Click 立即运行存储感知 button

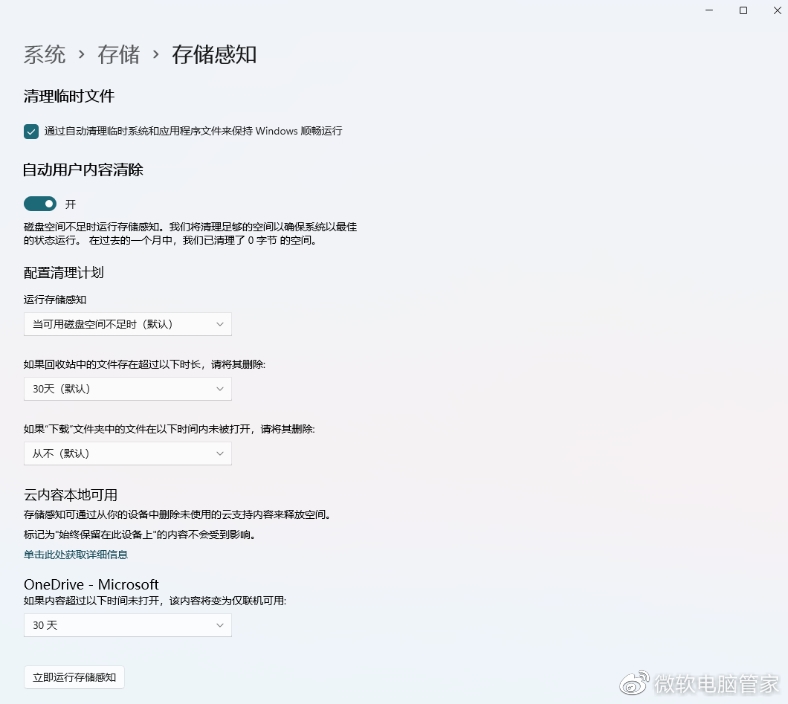tap(74, 677)
